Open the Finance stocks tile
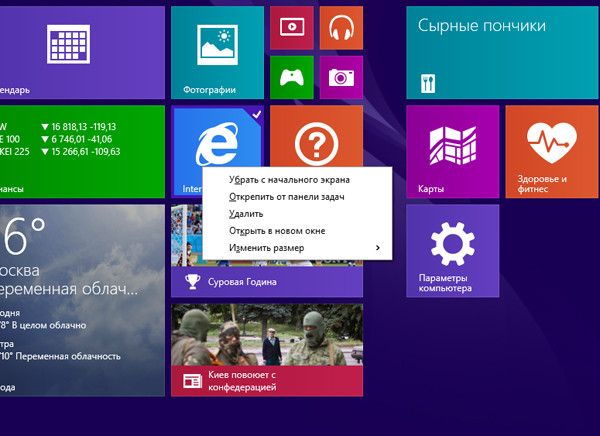600x436 pixels. (x=82, y=152)
